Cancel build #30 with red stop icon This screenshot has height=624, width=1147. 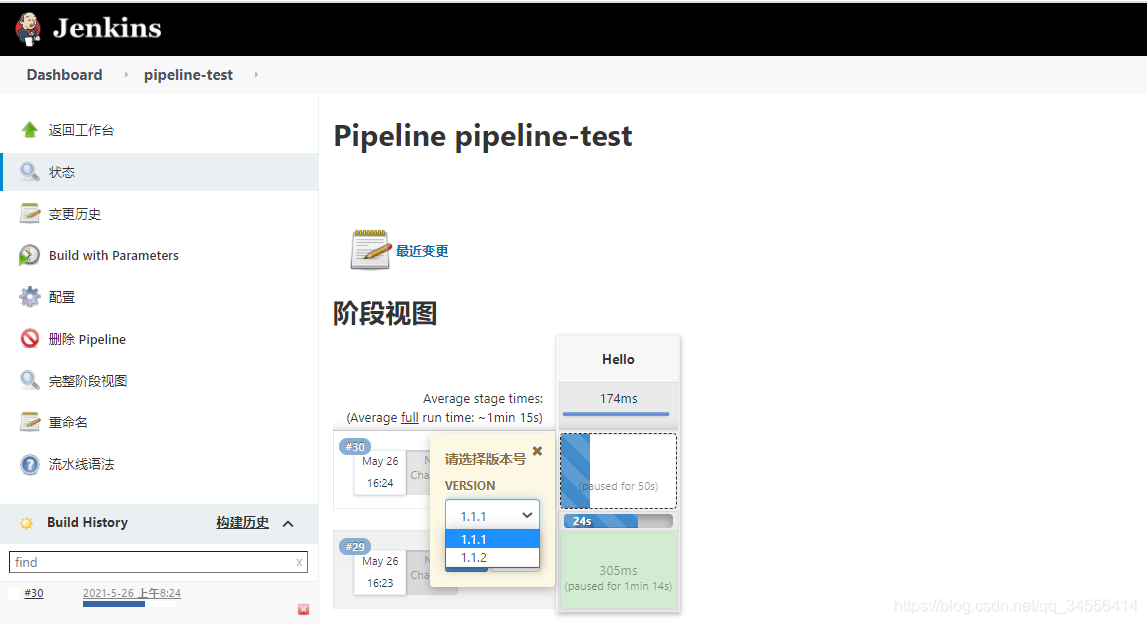(x=304, y=609)
